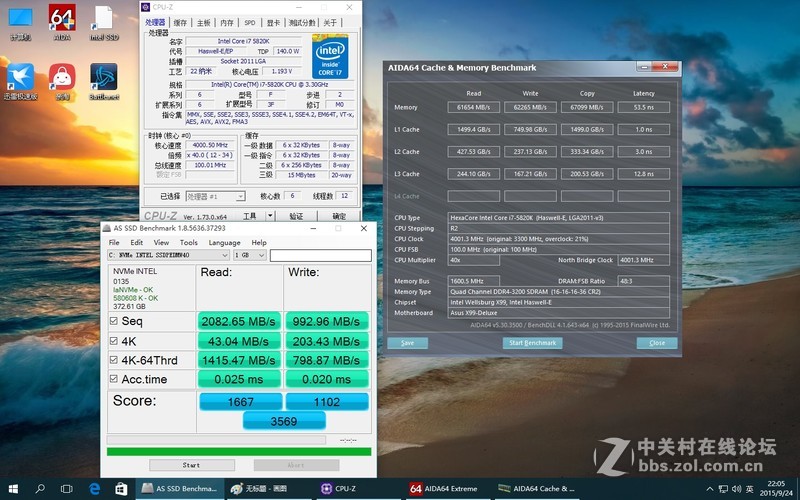Open the Language menu in AS SSD
This screenshot has height=500, width=800.
pyautogui.click(x=224, y=242)
